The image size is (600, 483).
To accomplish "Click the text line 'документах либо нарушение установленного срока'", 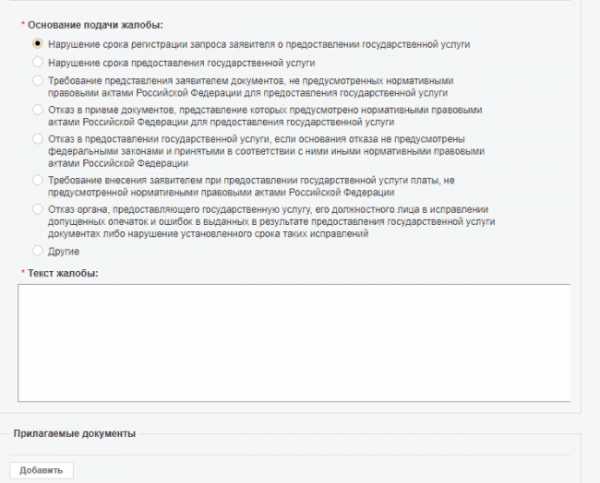I will coord(208,233).
